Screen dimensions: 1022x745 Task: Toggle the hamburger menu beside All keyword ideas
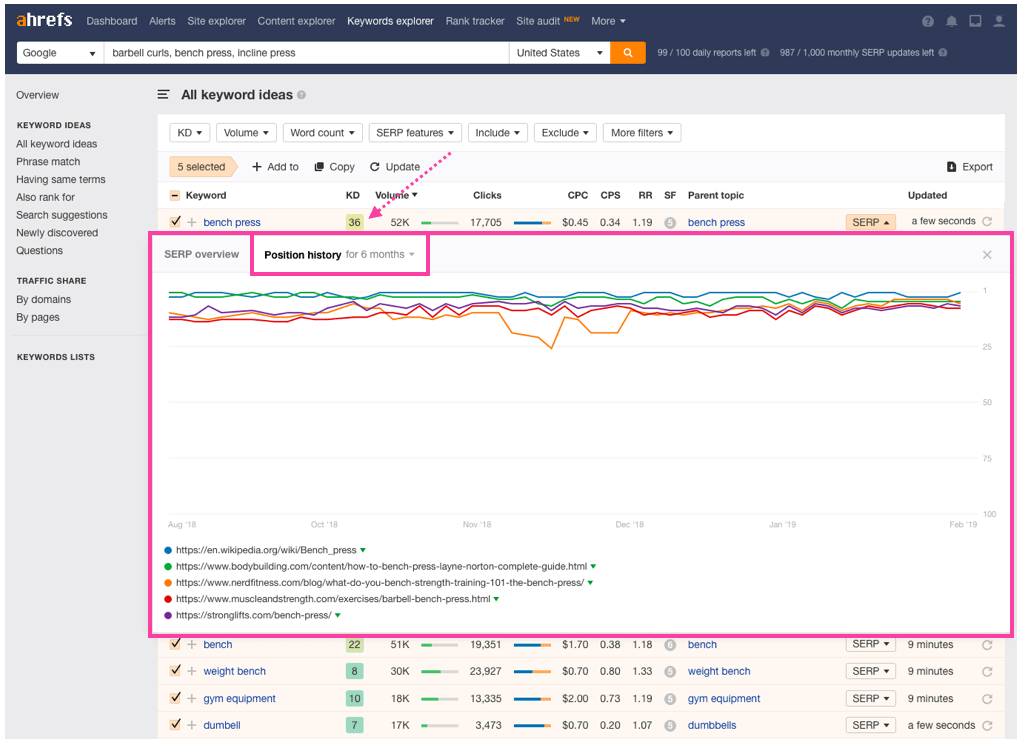tap(163, 95)
